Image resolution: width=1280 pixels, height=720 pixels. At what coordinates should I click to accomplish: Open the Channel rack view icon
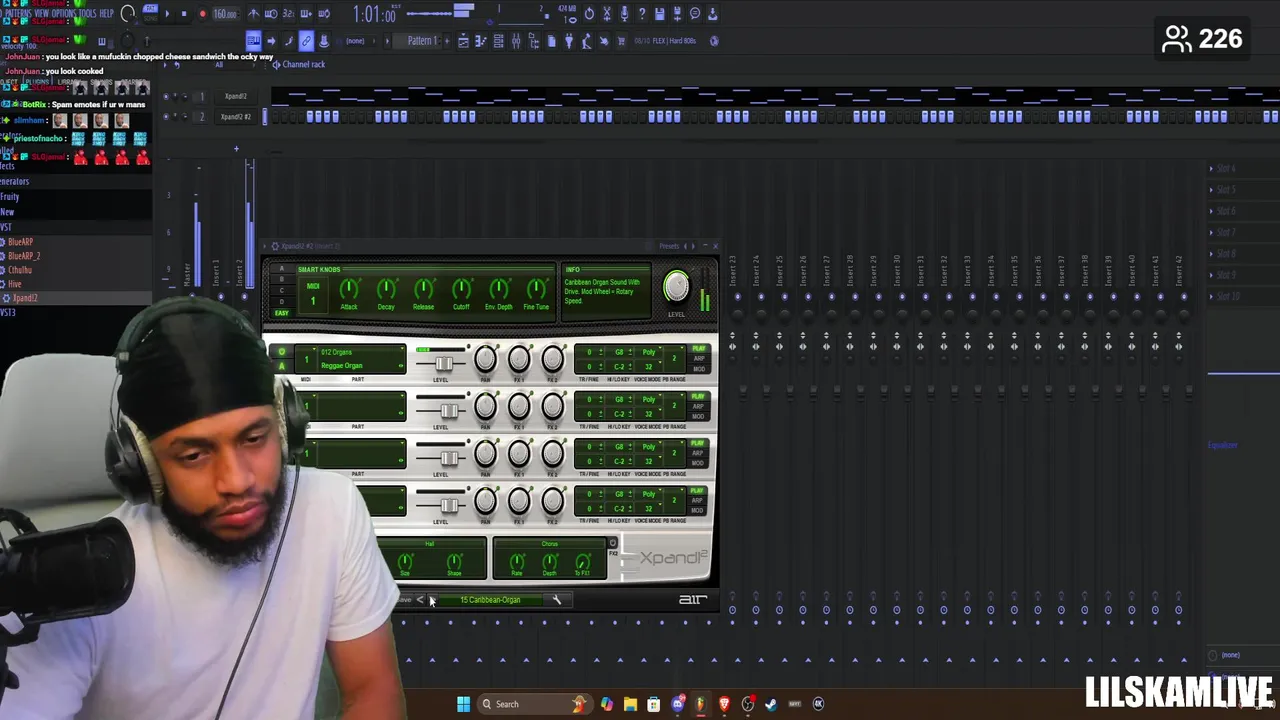[x=498, y=41]
